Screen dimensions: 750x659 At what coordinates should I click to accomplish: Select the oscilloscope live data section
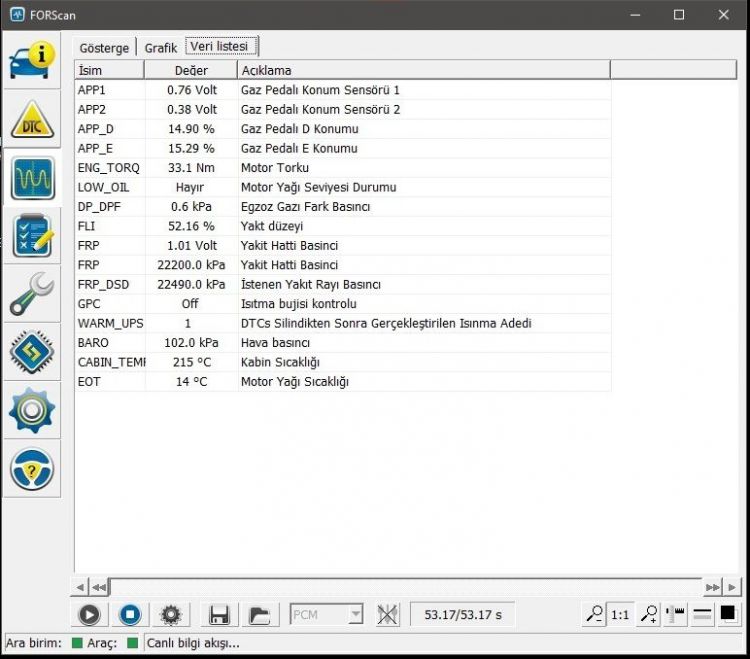point(33,178)
